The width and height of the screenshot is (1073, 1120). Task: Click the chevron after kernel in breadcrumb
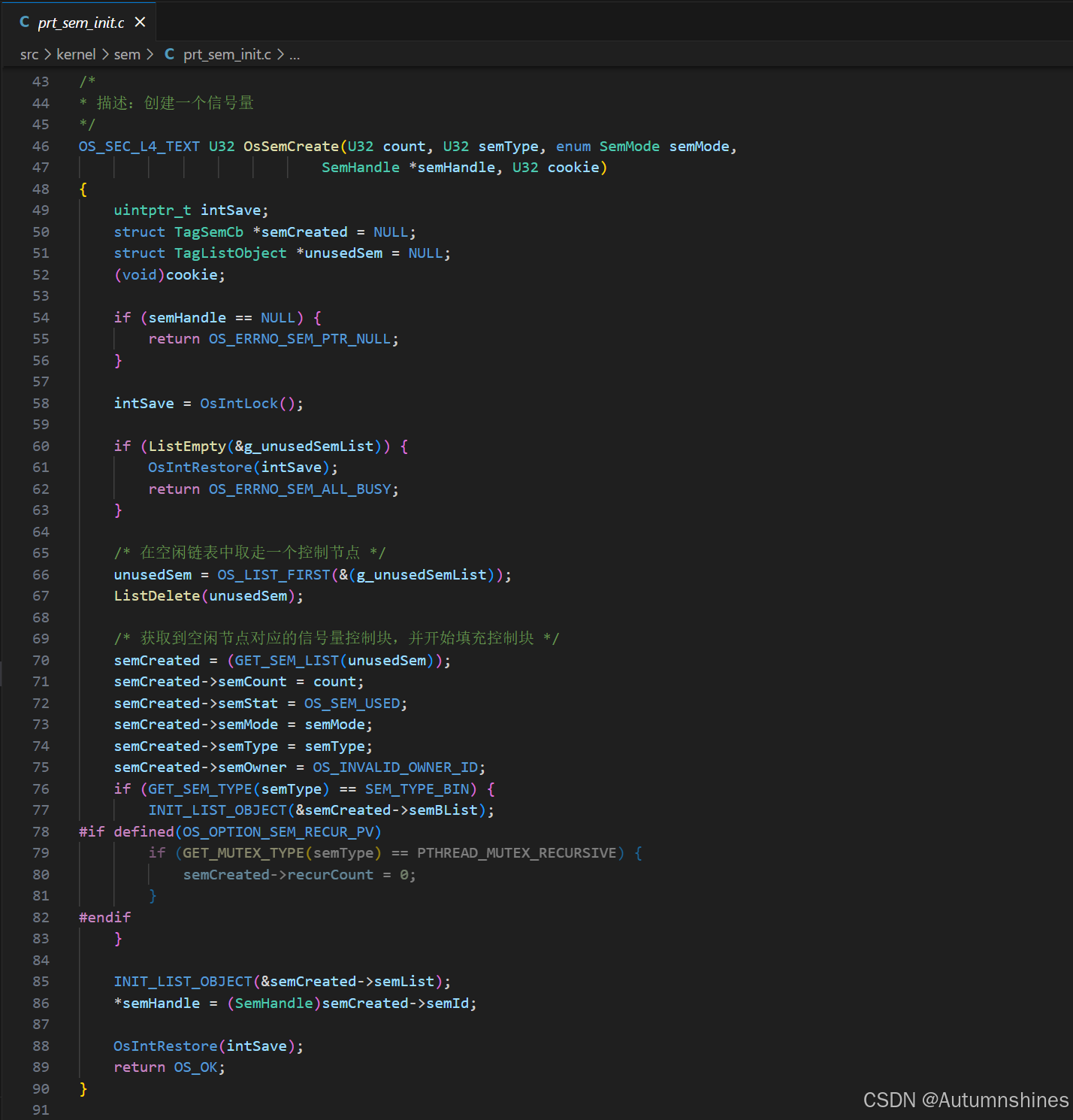[x=105, y=55]
